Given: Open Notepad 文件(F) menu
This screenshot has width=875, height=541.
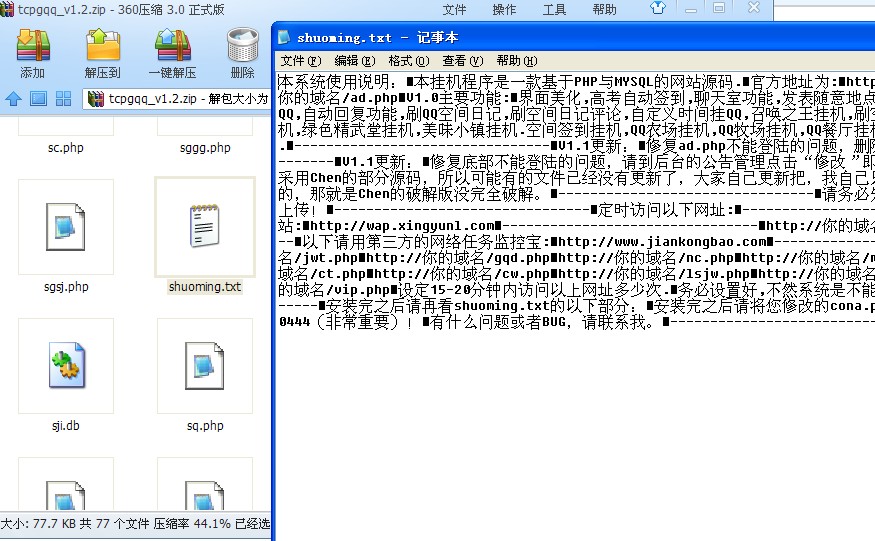Looking at the screenshot, I should [x=301, y=61].
